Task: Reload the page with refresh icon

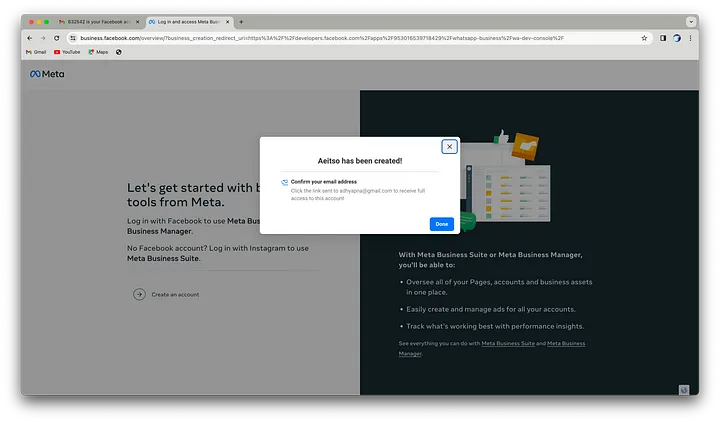Action: 56,38
